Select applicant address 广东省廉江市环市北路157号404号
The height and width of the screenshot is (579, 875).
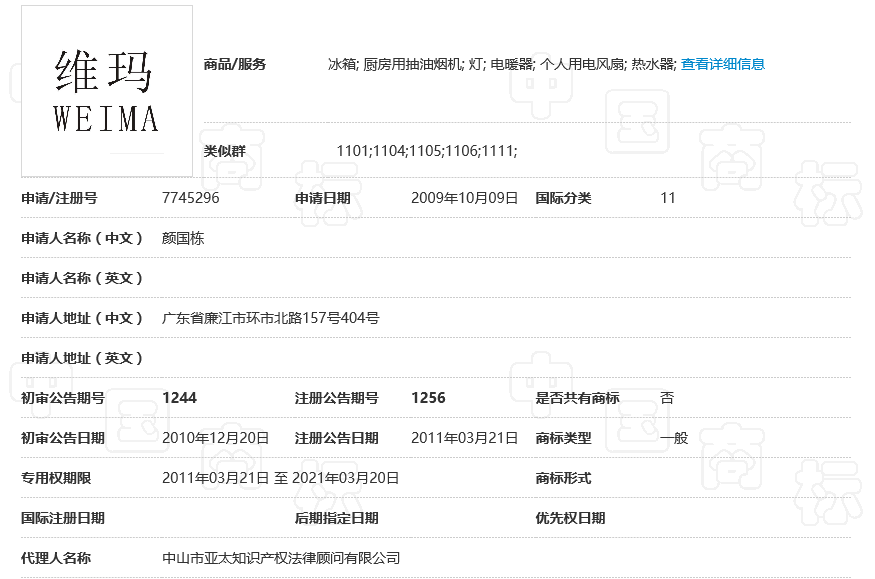point(271,318)
